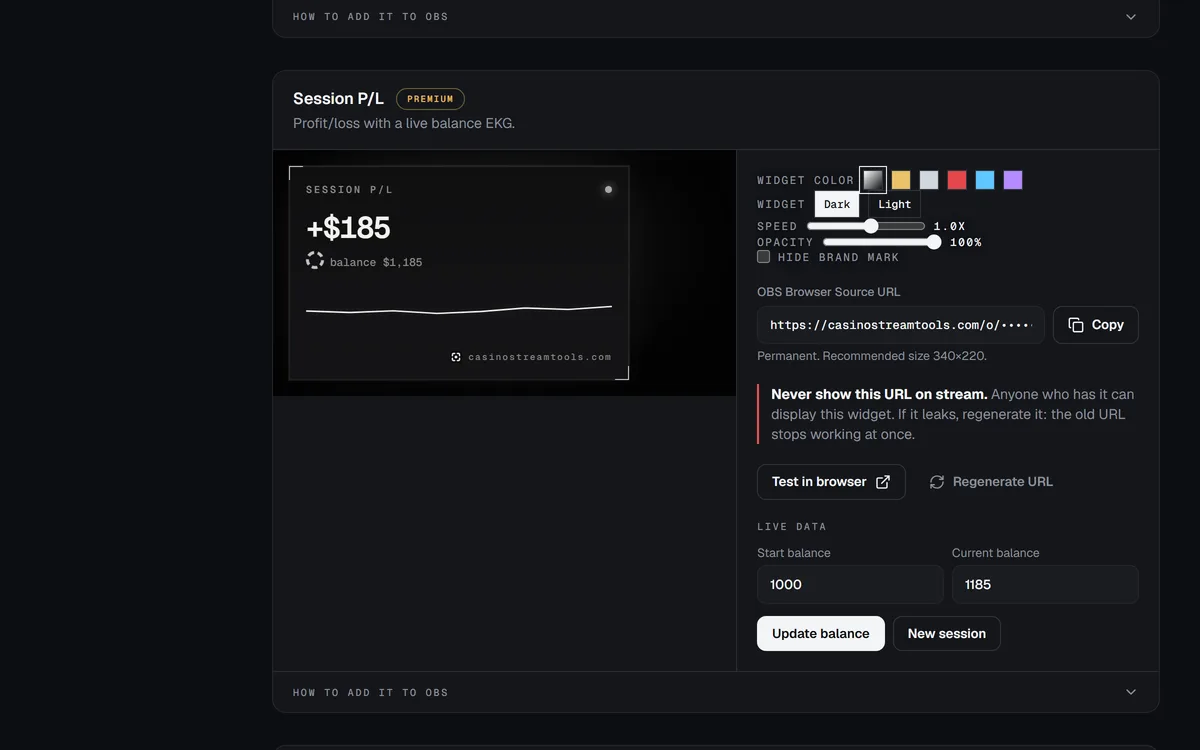Expand How To Add It To OBS below Session P/L

pyautogui.click(x=716, y=692)
